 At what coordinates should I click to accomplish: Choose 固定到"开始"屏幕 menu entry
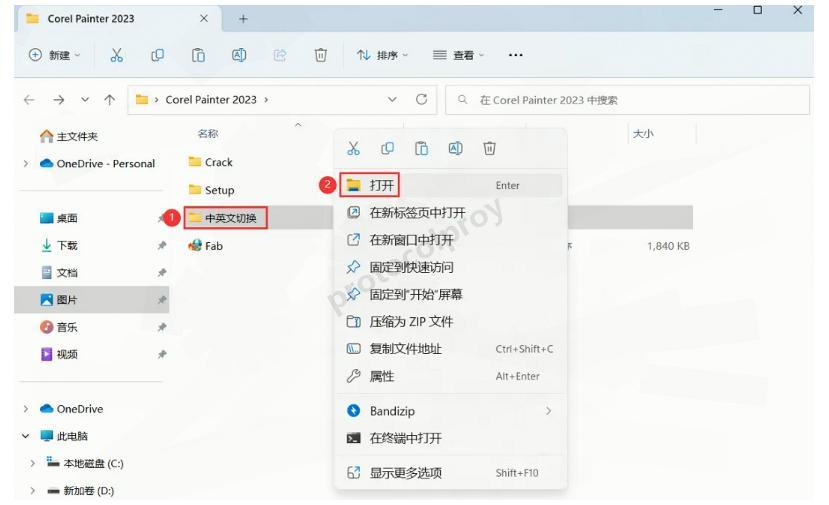click(x=450, y=294)
